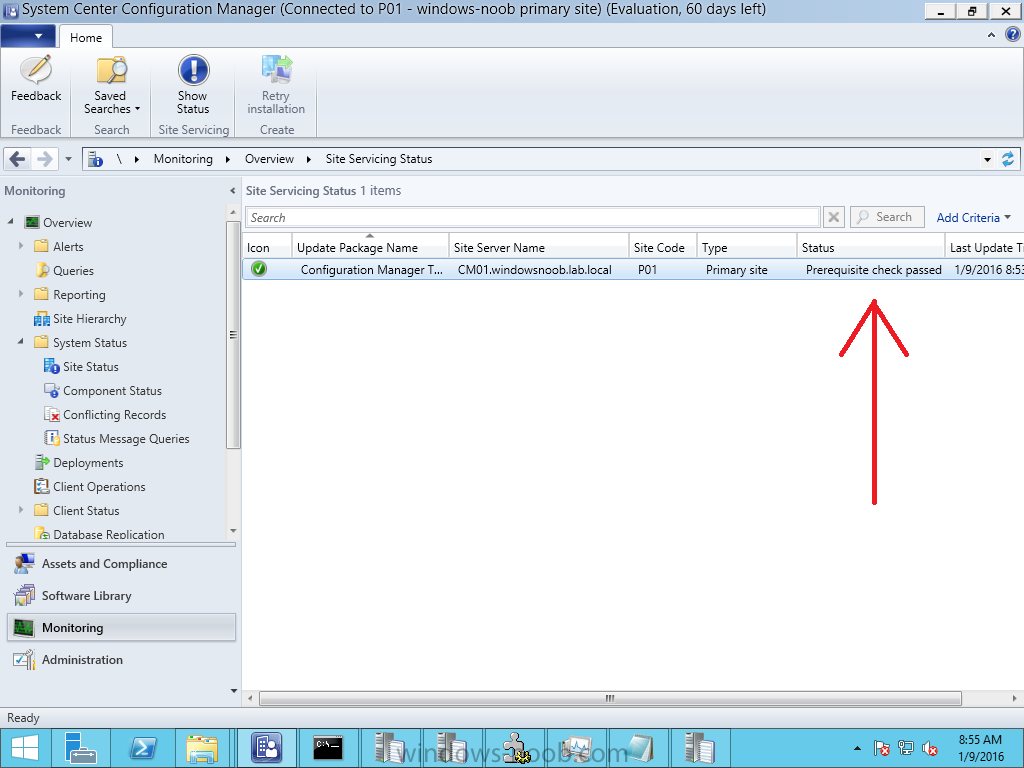Switch to Administration workspace

tap(121, 660)
